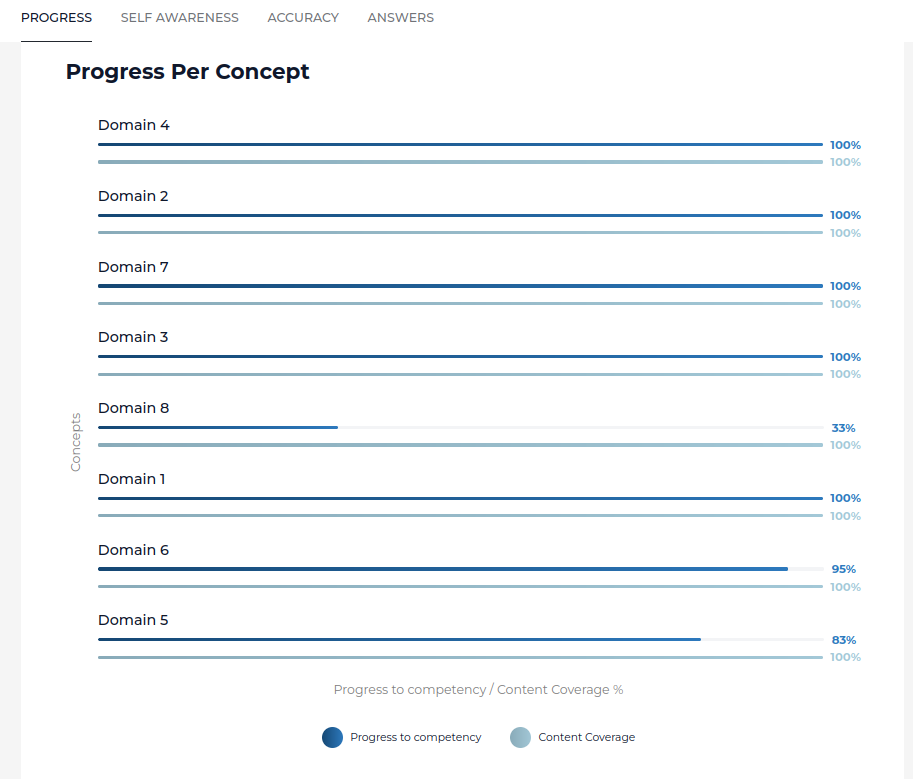Click the Progress Per Concept heading
This screenshot has width=913, height=779.
click(188, 72)
